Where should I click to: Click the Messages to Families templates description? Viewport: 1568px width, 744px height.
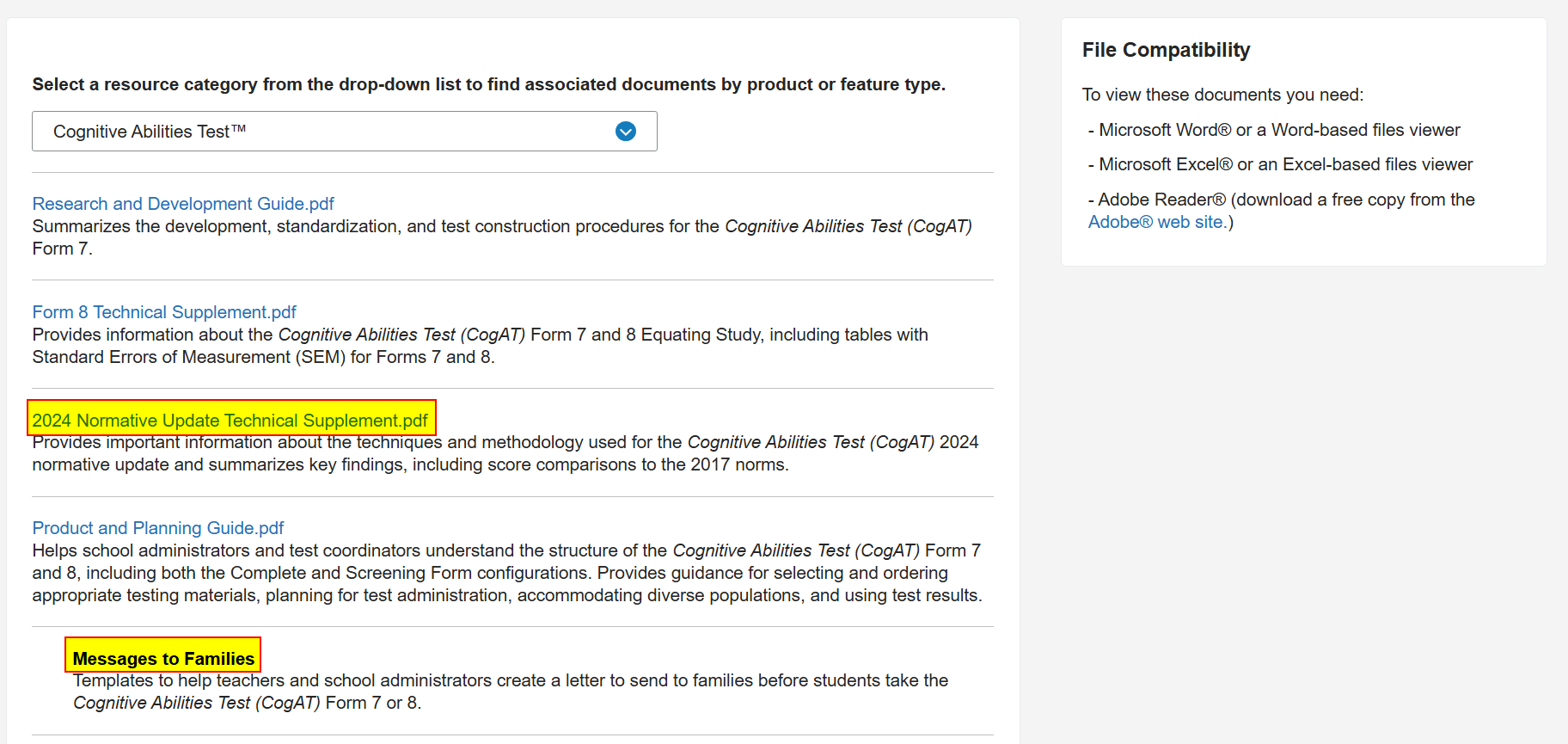pyautogui.click(x=510, y=692)
